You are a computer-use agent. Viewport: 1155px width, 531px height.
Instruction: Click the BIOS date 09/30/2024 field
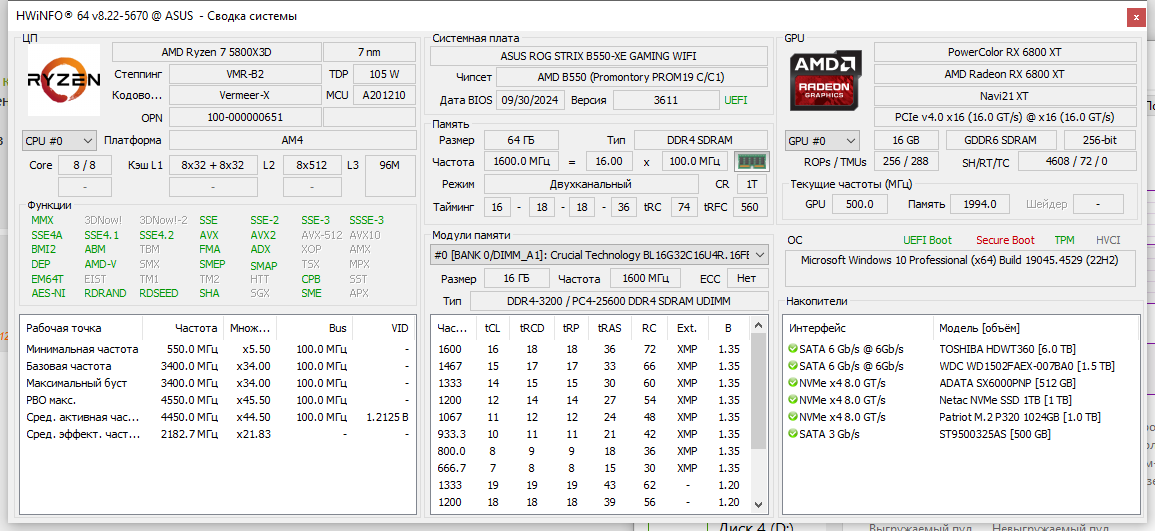coord(531,100)
